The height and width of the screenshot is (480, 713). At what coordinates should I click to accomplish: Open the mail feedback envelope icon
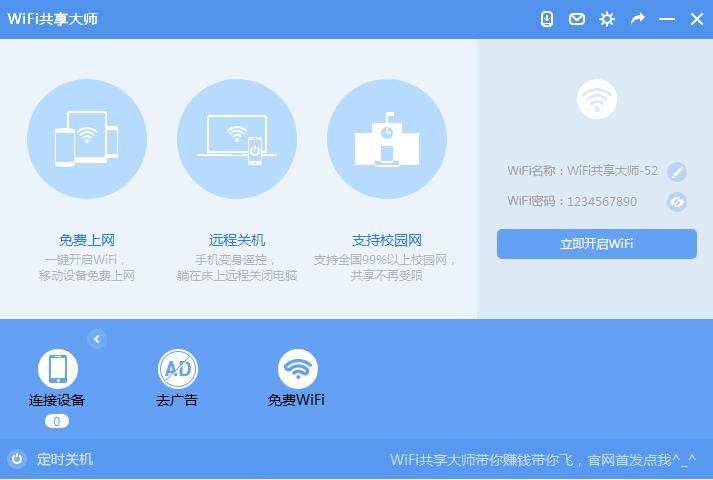click(577, 19)
